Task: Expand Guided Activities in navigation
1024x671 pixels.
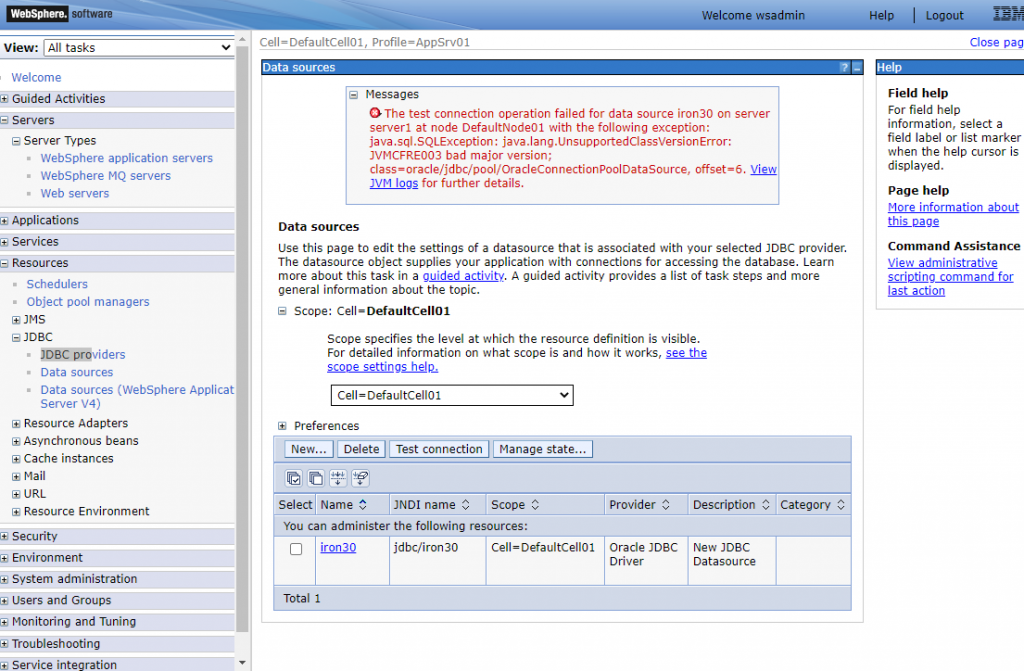Action: [5, 99]
